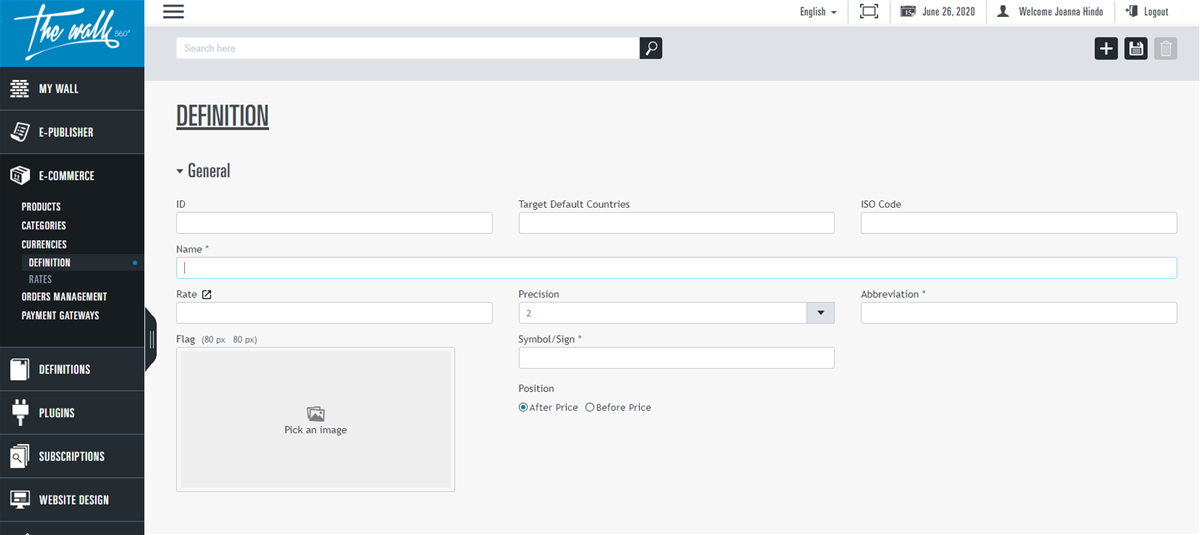Click the Definition page heading
Viewport: 1200px width, 535px height.
coord(222,116)
